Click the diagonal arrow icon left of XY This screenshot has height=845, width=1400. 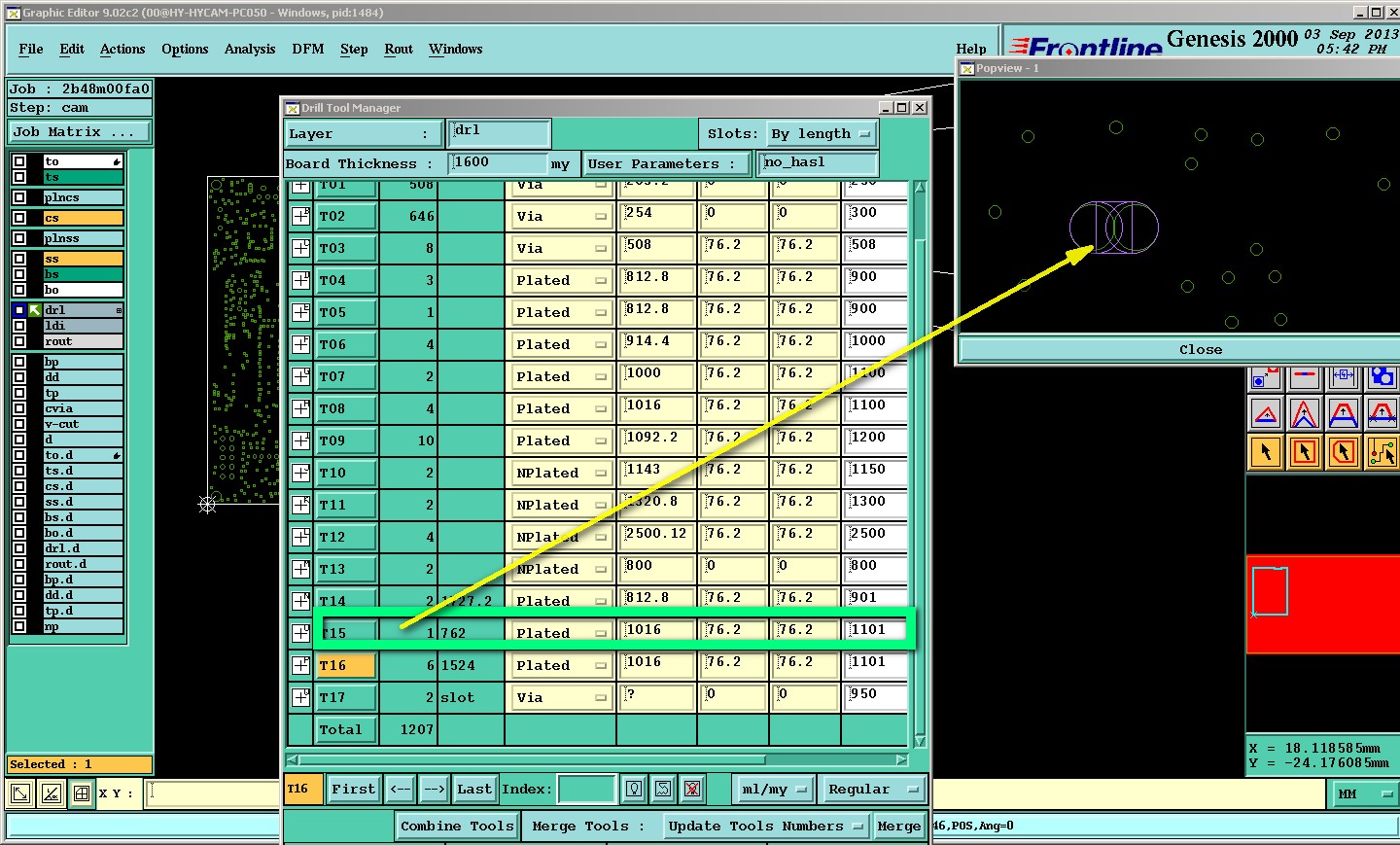(x=19, y=793)
